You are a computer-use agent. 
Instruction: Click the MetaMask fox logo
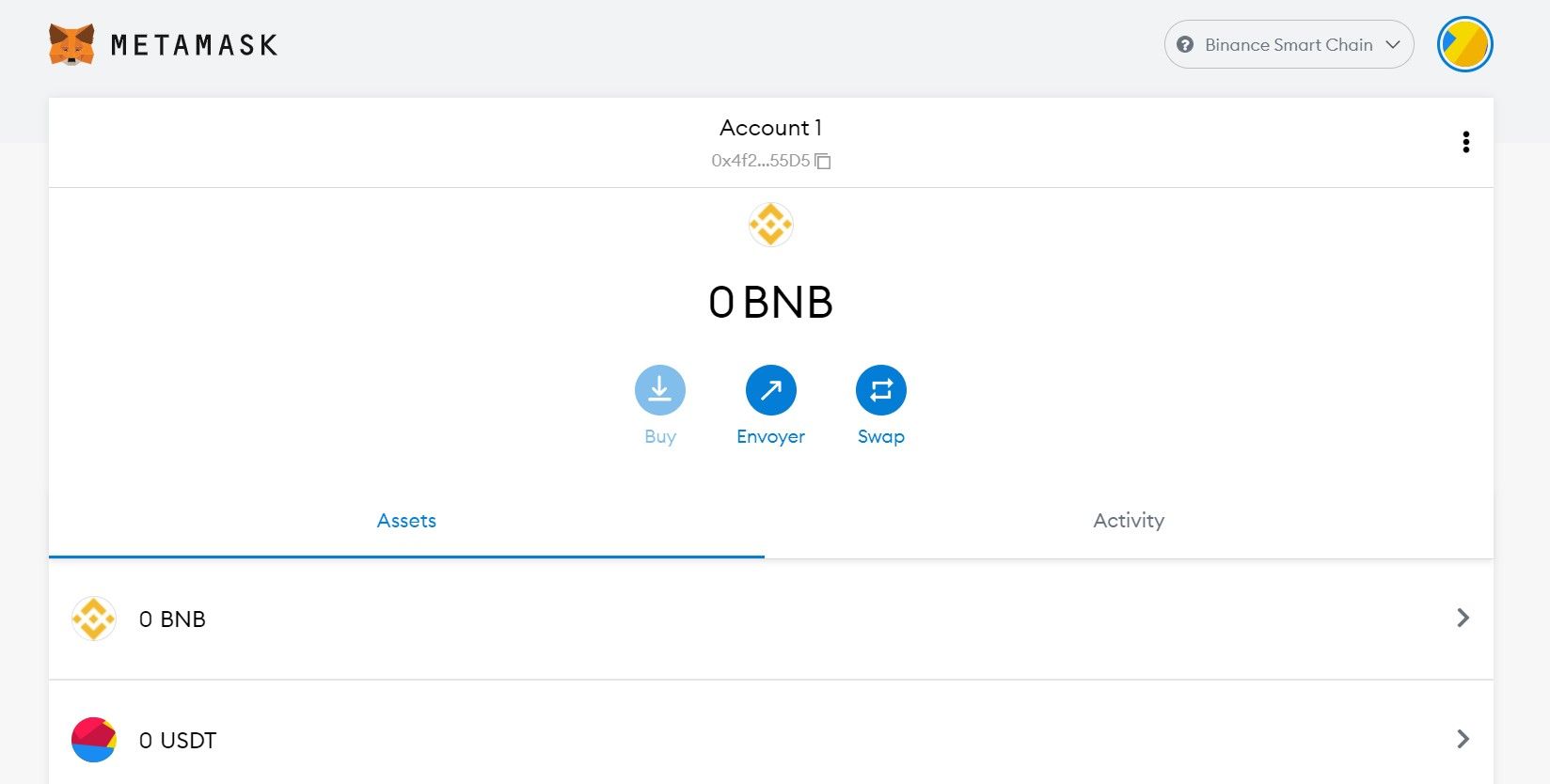coord(71,44)
